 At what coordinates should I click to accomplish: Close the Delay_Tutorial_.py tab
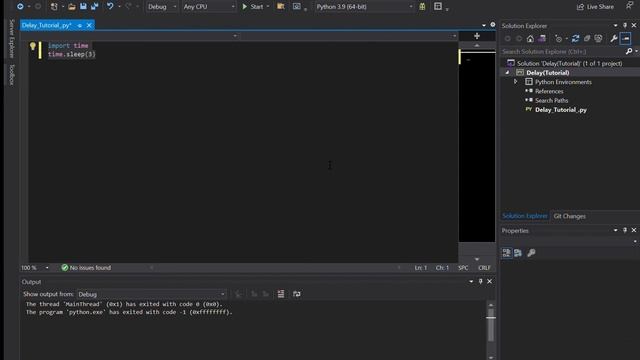pyautogui.click(x=89, y=25)
